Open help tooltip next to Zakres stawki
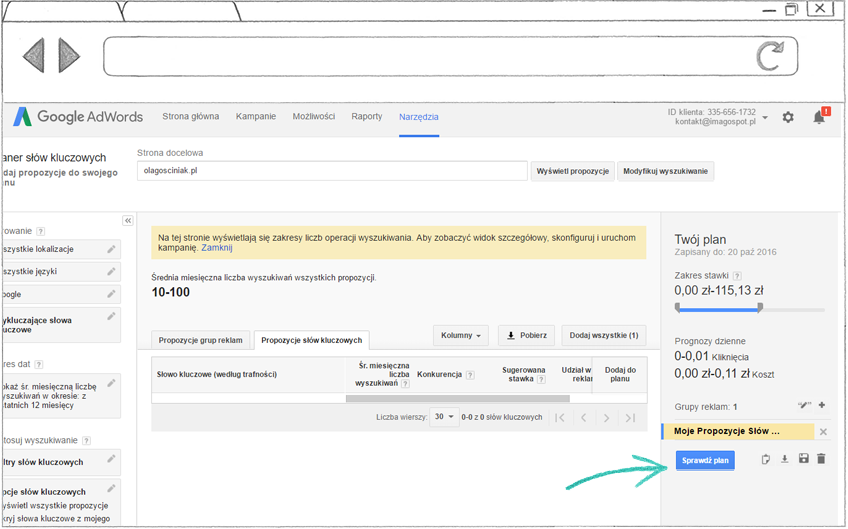 point(737,276)
